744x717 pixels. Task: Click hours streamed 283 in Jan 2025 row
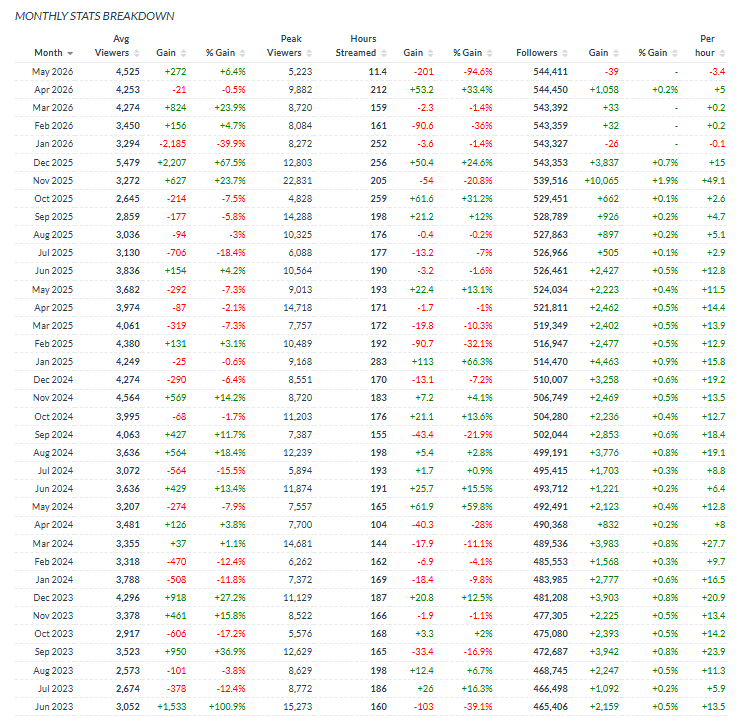[379, 362]
